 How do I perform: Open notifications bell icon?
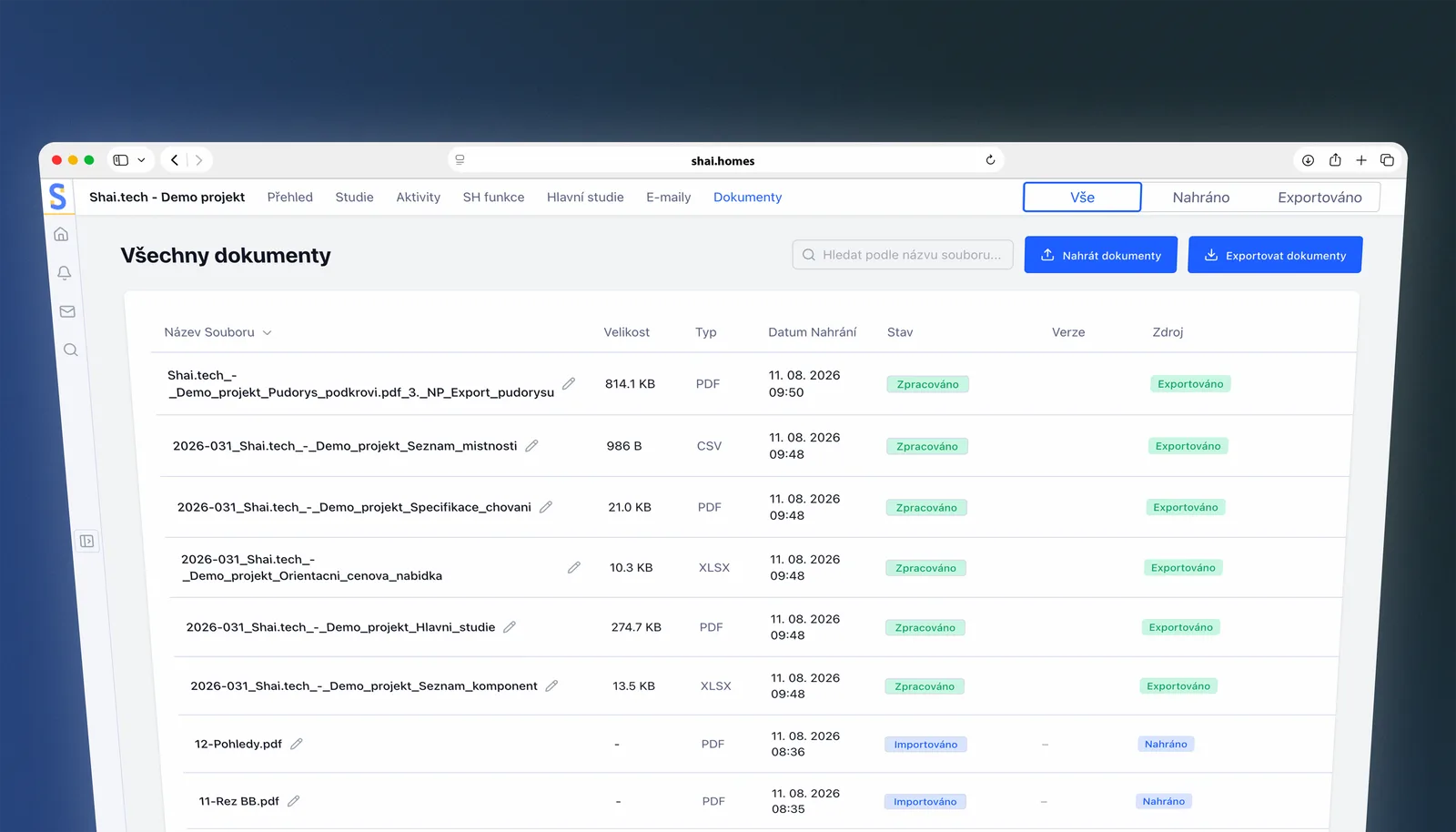64,273
